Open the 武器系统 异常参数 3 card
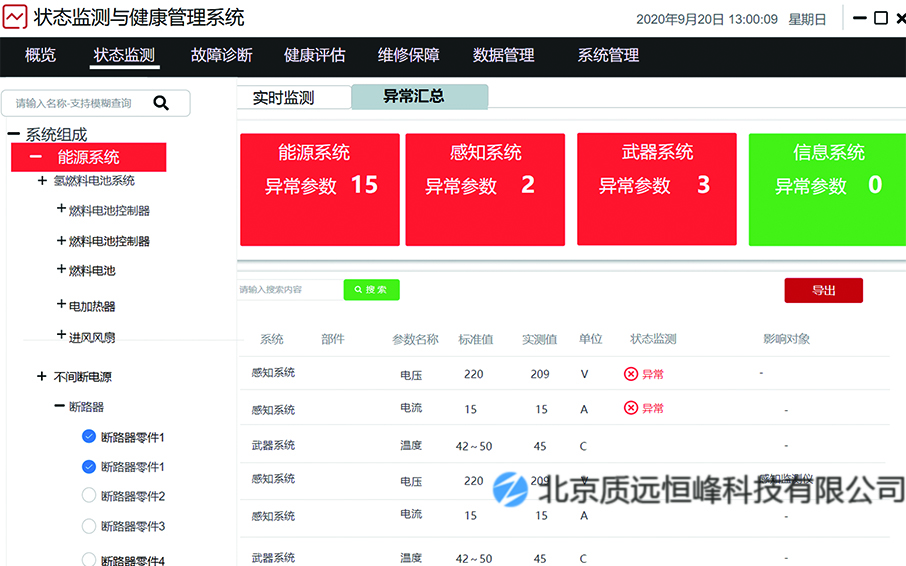Viewport: 906px width, 566px height. pyautogui.click(x=657, y=189)
